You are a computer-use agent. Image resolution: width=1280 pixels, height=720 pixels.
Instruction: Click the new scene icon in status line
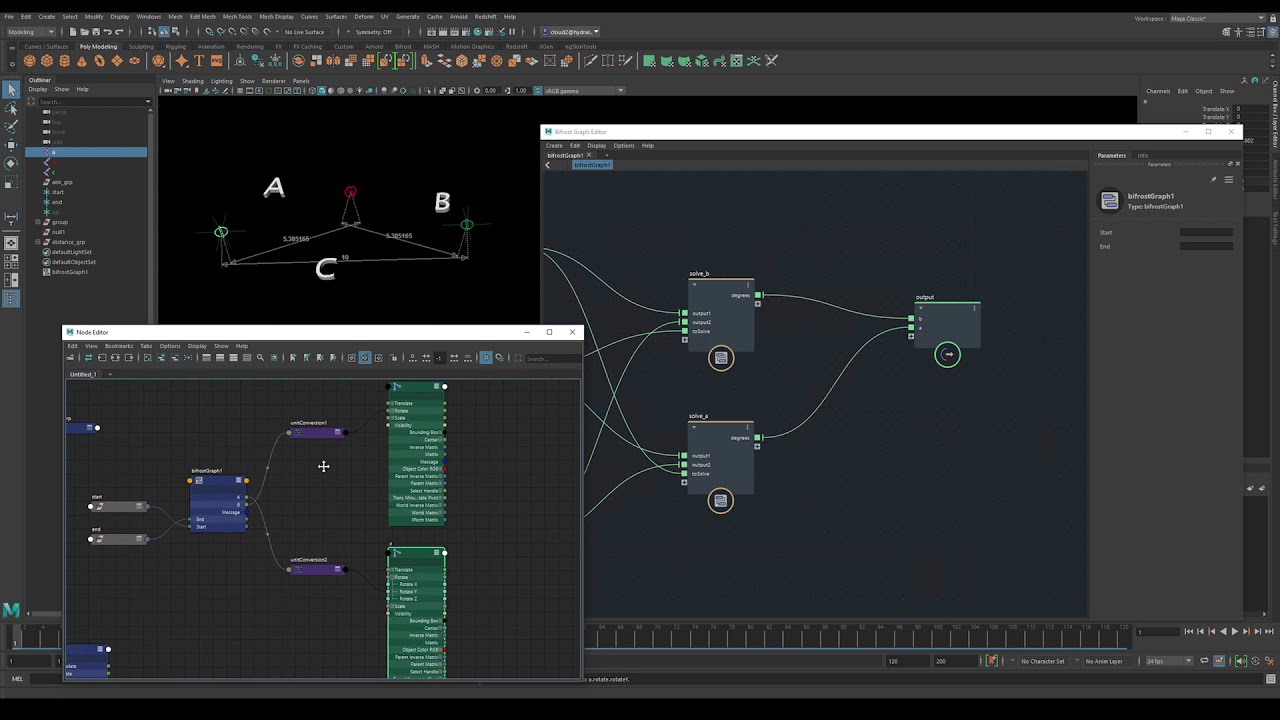[x=73, y=32]
